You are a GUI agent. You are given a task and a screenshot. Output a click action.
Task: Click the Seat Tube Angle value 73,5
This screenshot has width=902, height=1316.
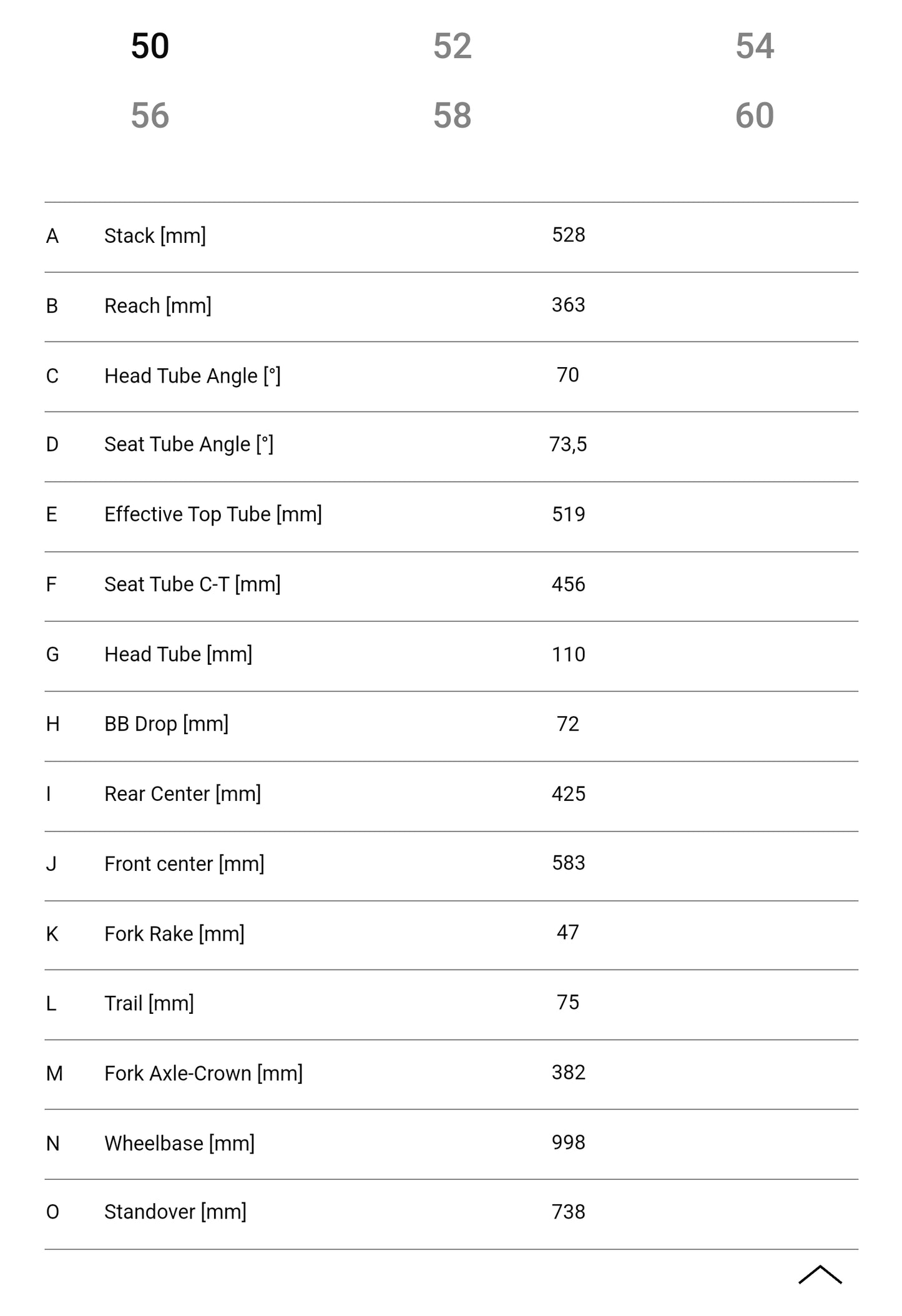(x=568, y=444)
